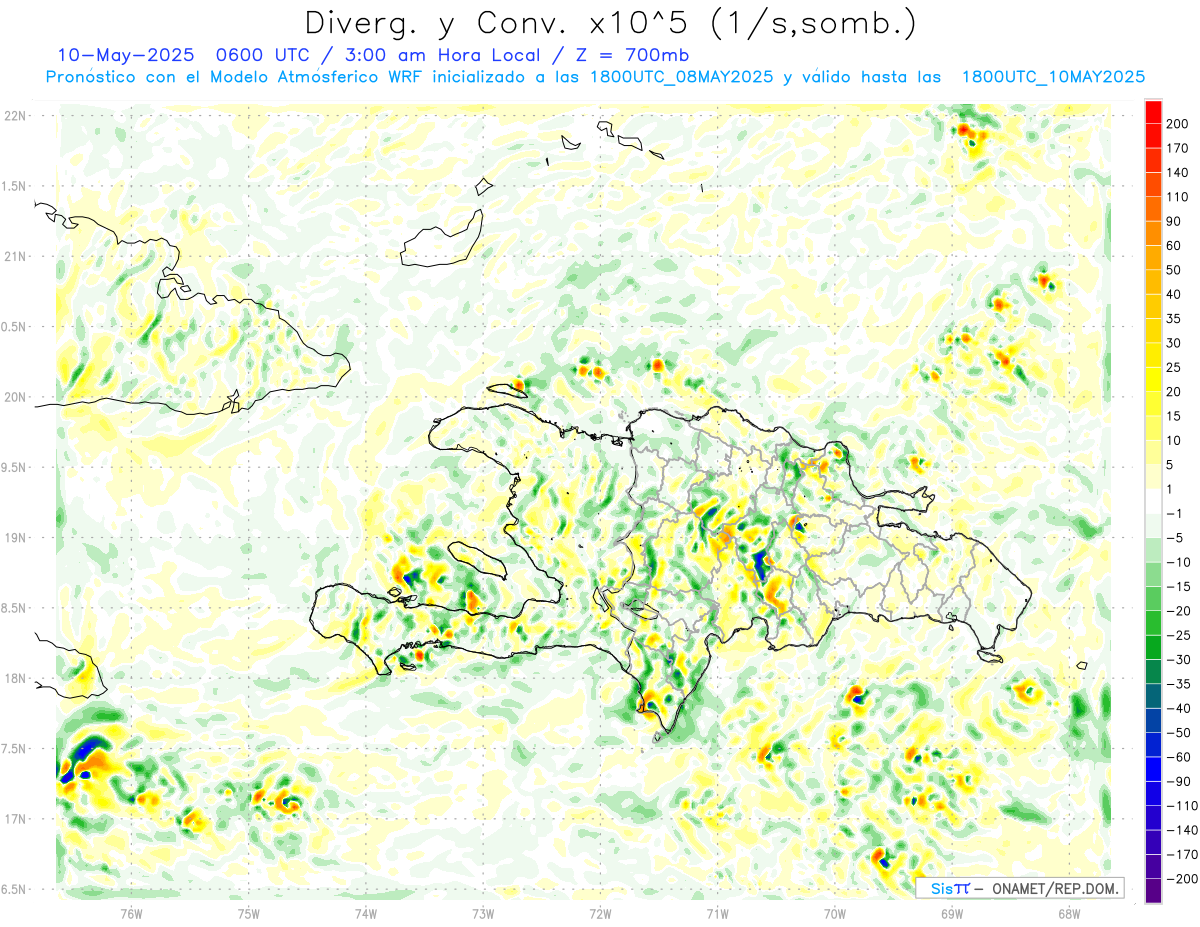This screenshot has height=927, width=1200.
Task: Click the "18N" latitude label
Action: (x=15, y=679)
